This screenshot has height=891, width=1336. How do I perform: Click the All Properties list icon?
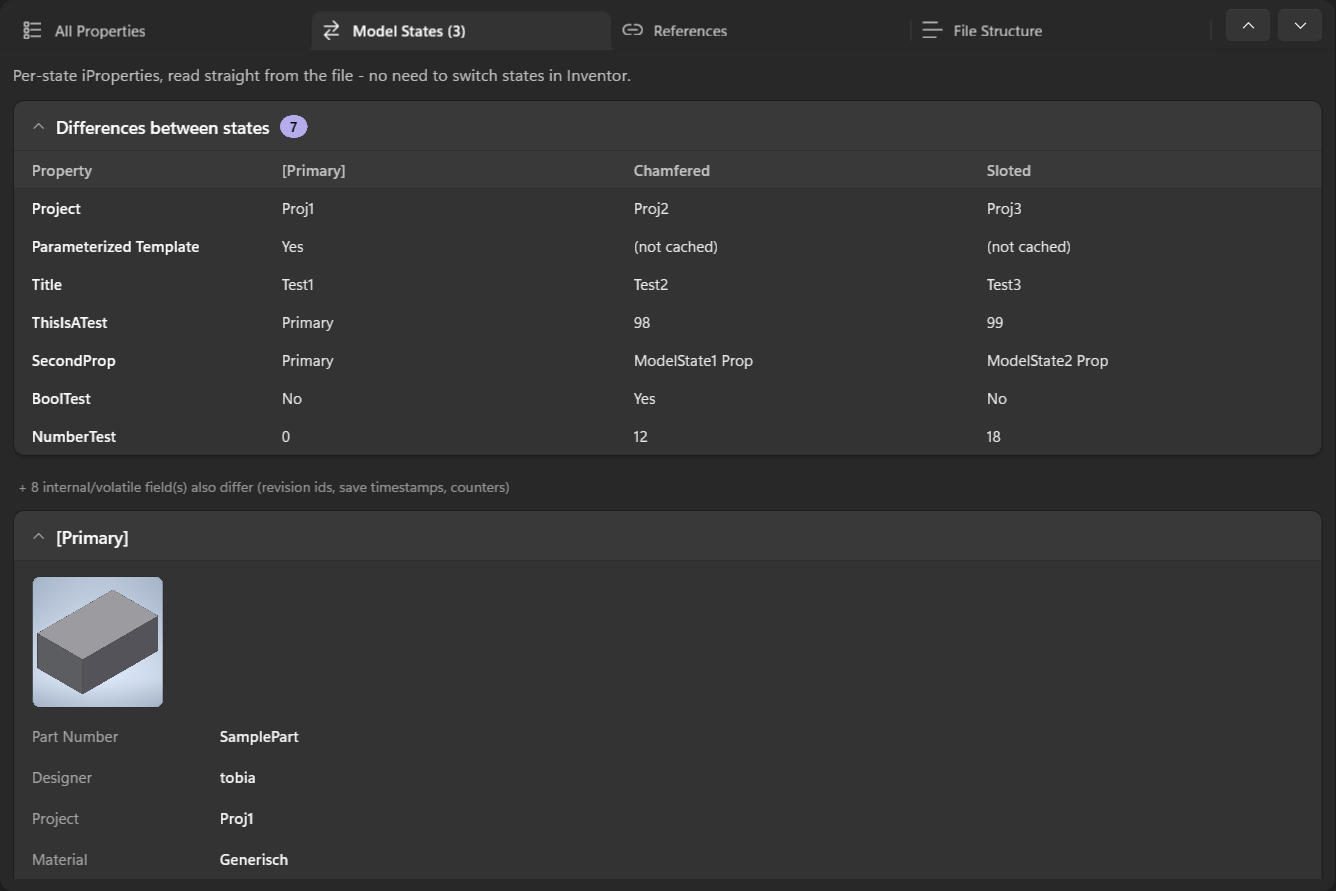point(32,31)
